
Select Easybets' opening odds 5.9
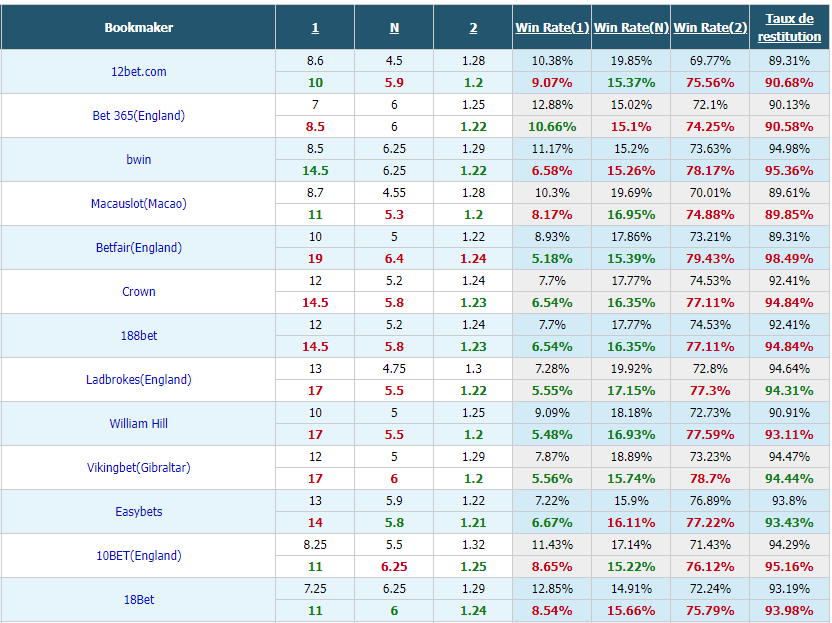pos(394,501)
